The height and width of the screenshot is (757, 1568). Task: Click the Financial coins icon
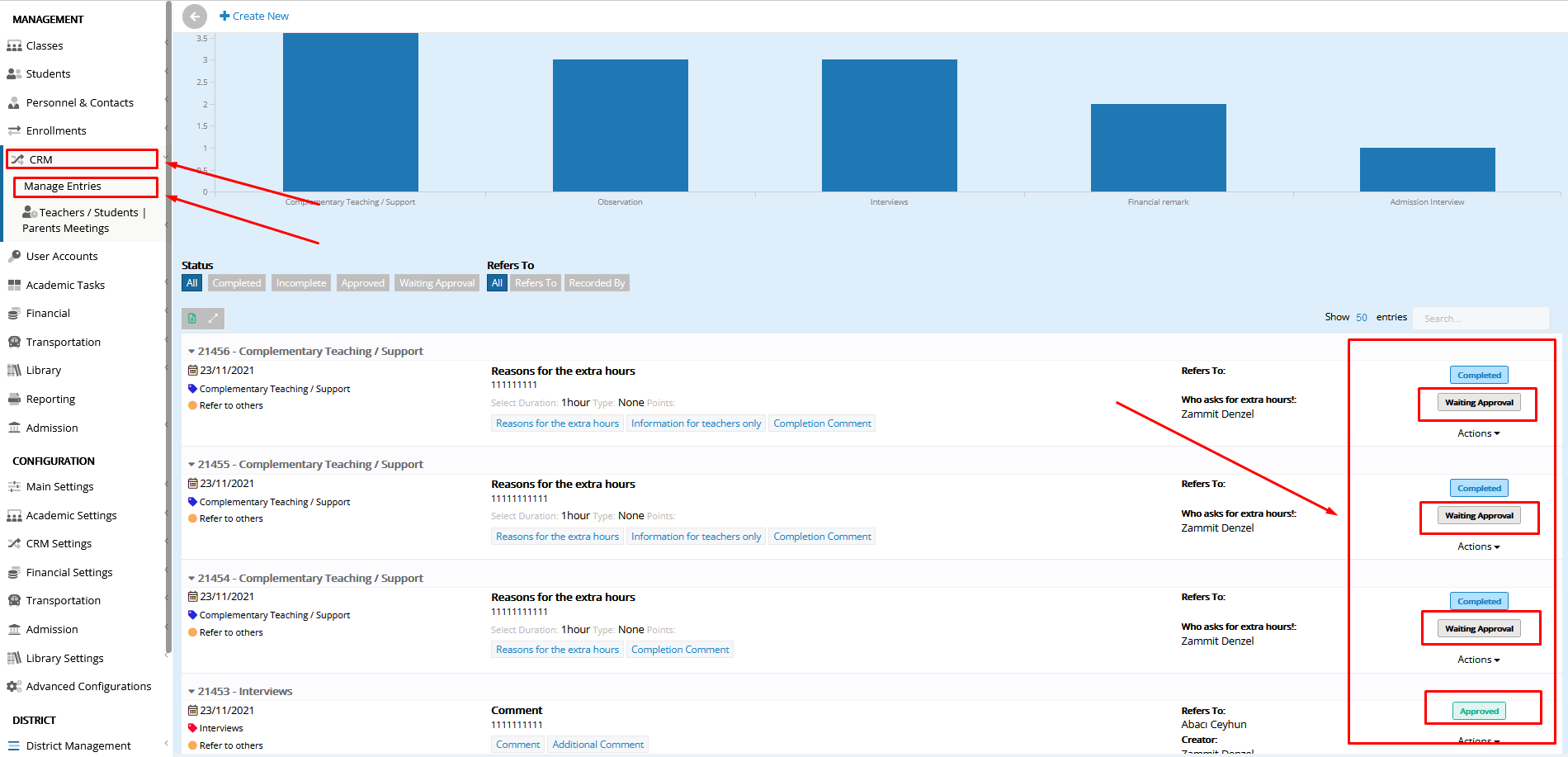pyautogui.click(x=14, y=314)
